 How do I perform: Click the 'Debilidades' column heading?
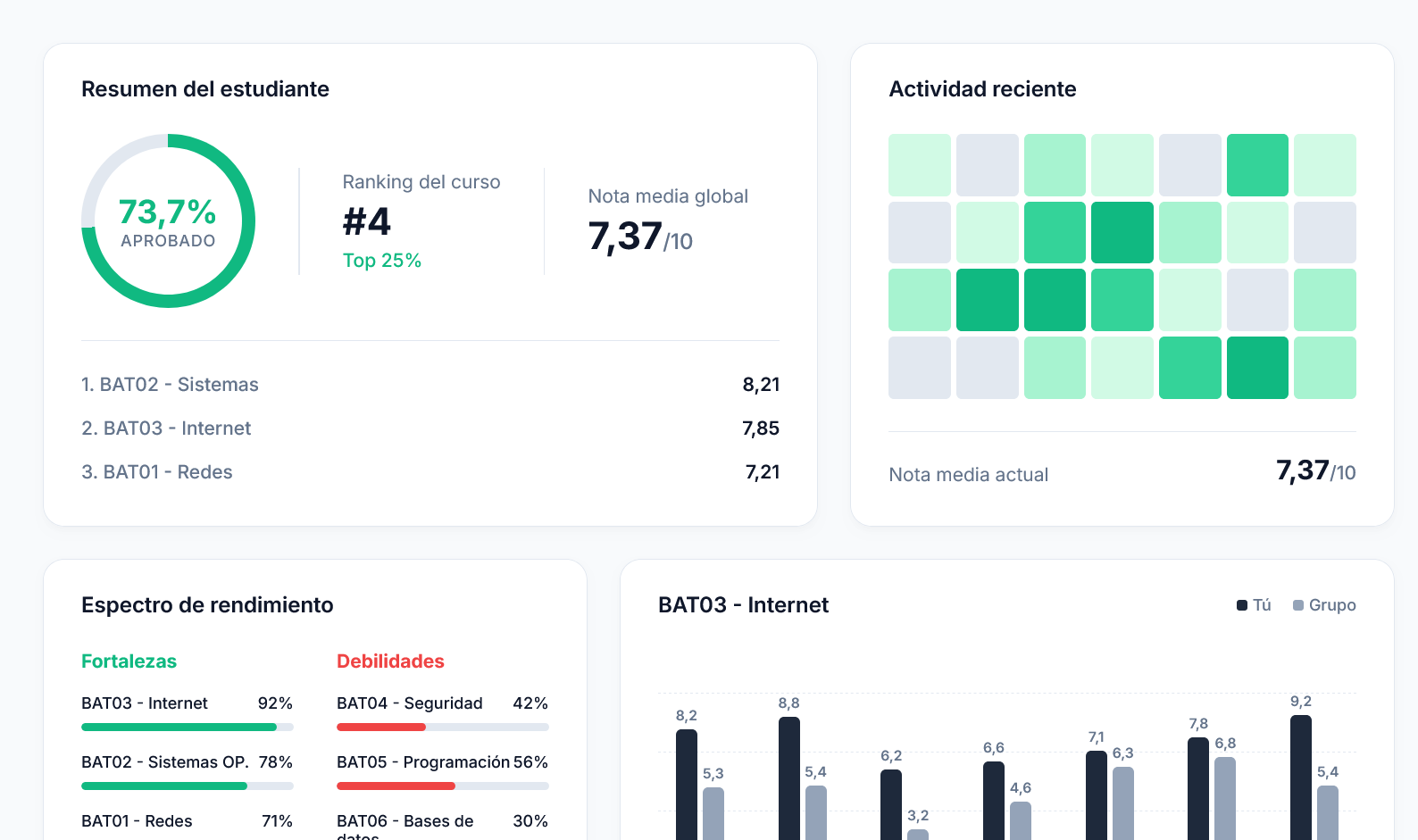390,661
